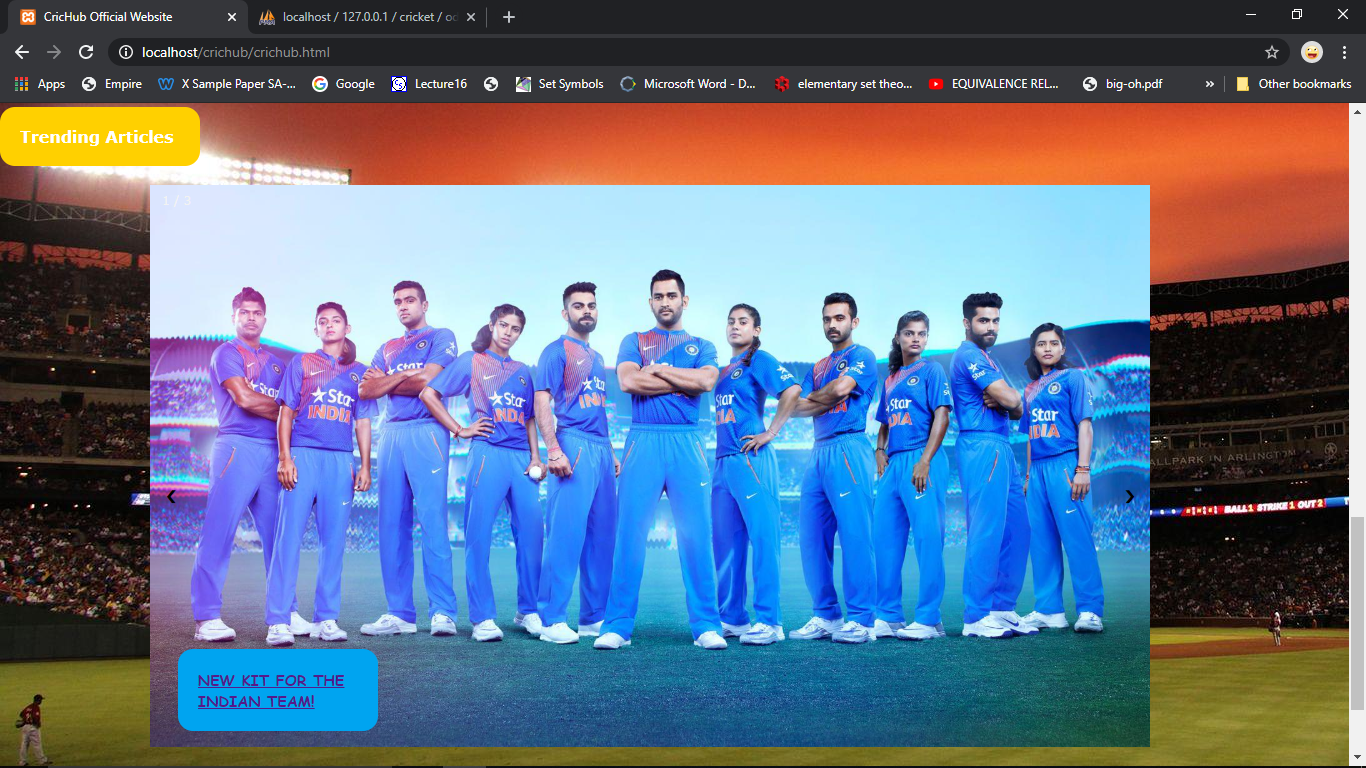Open the Apps bookmark shortcut
Screen dimensions: 1366x768
tap(40, 84)
